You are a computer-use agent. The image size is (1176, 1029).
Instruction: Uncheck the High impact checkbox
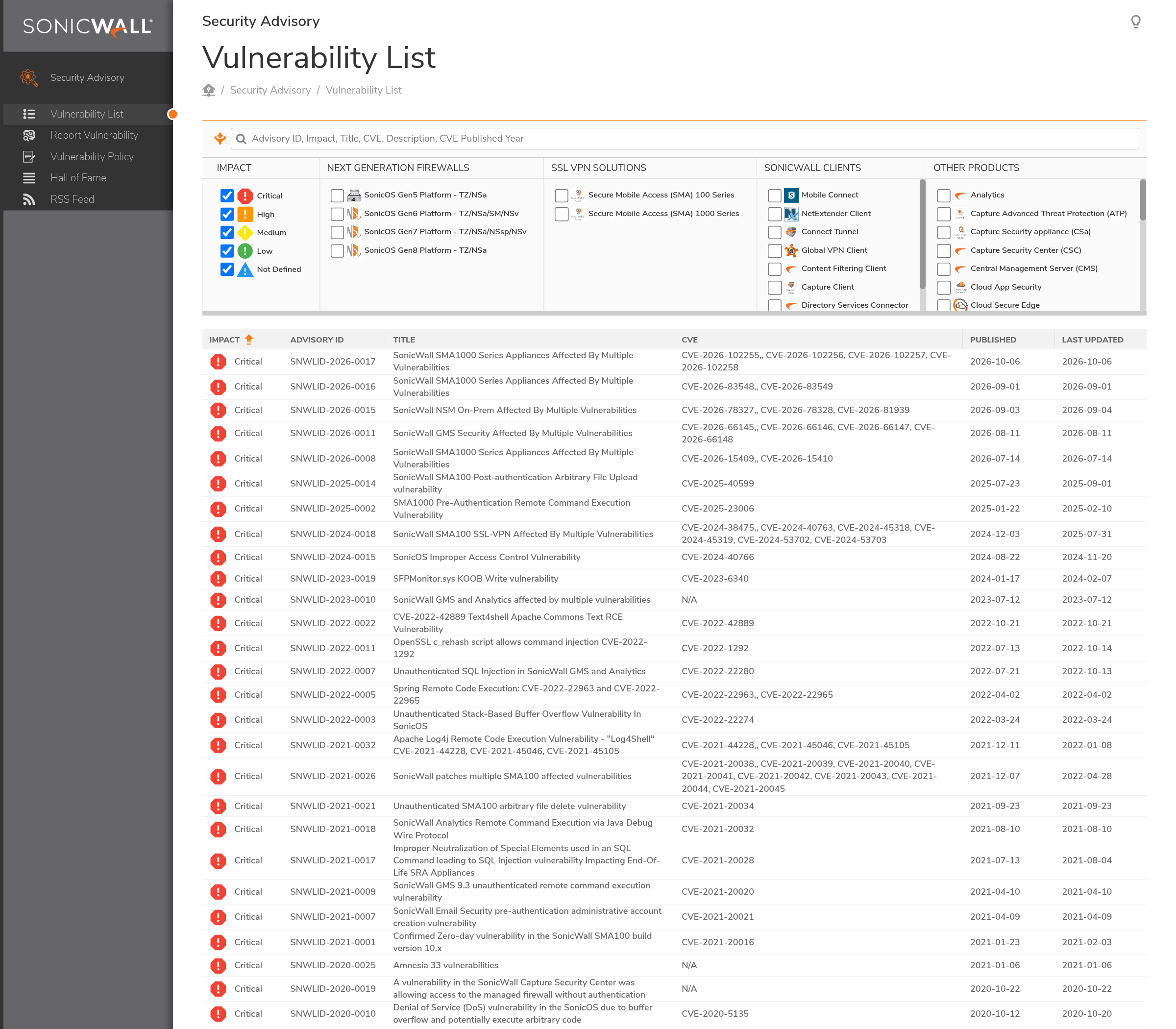[x=227, y=214]
